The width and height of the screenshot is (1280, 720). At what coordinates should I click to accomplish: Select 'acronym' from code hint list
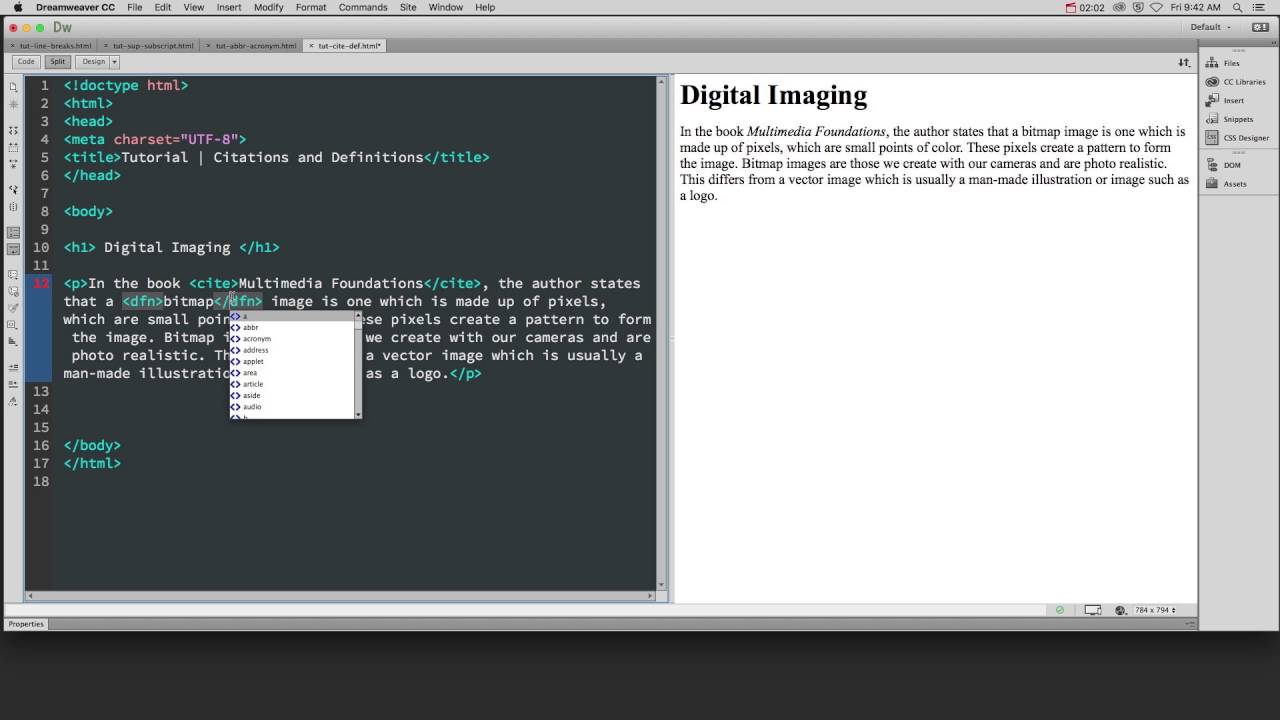[293, 339]
